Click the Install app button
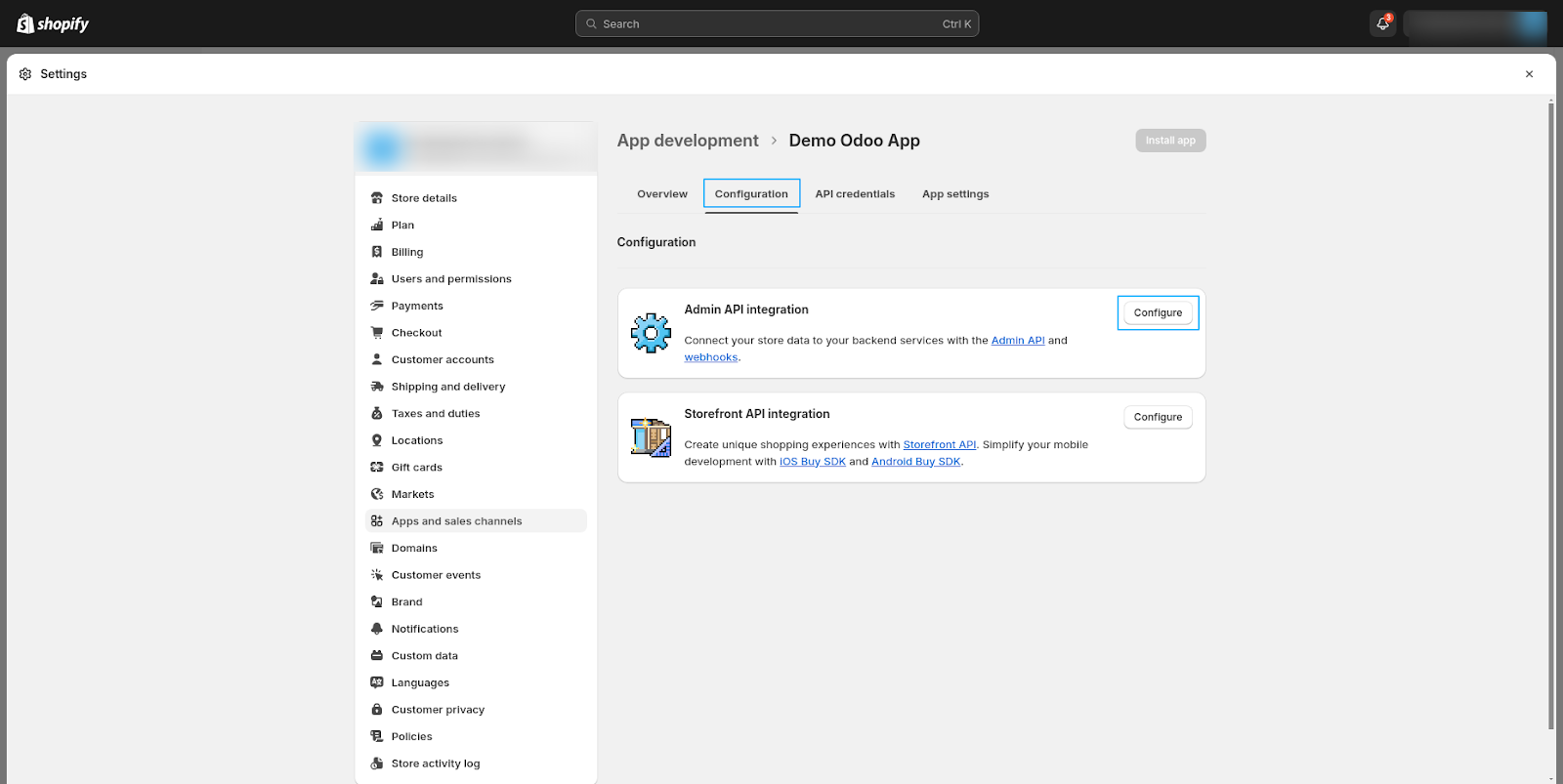 [x=1170, y=141]
